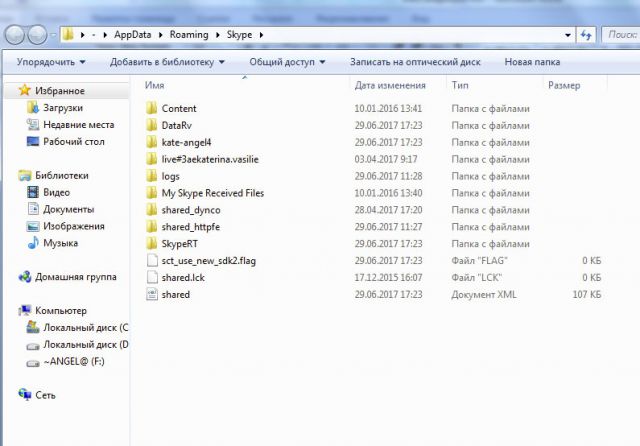Open Изображения library in sidebar
Image resolution: width=640 pixels, height=446 pixels.
[74, 226]
